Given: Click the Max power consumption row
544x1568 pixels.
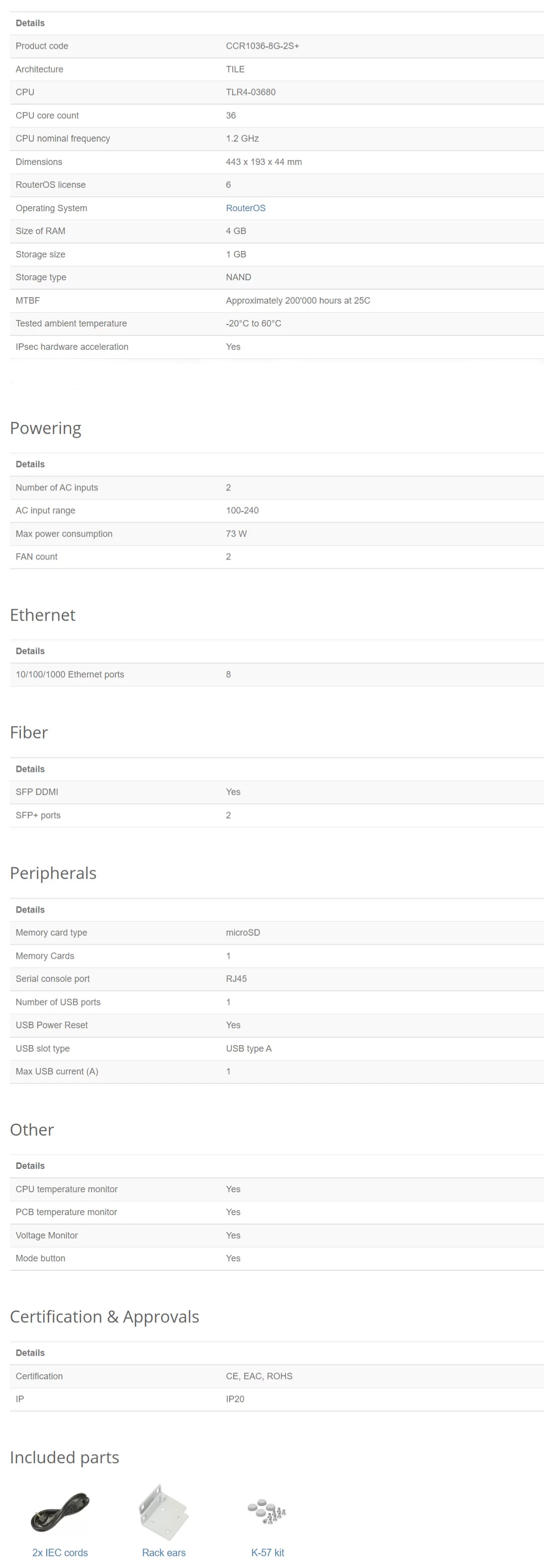Looking at the screenshot, I should coord(276,534).
